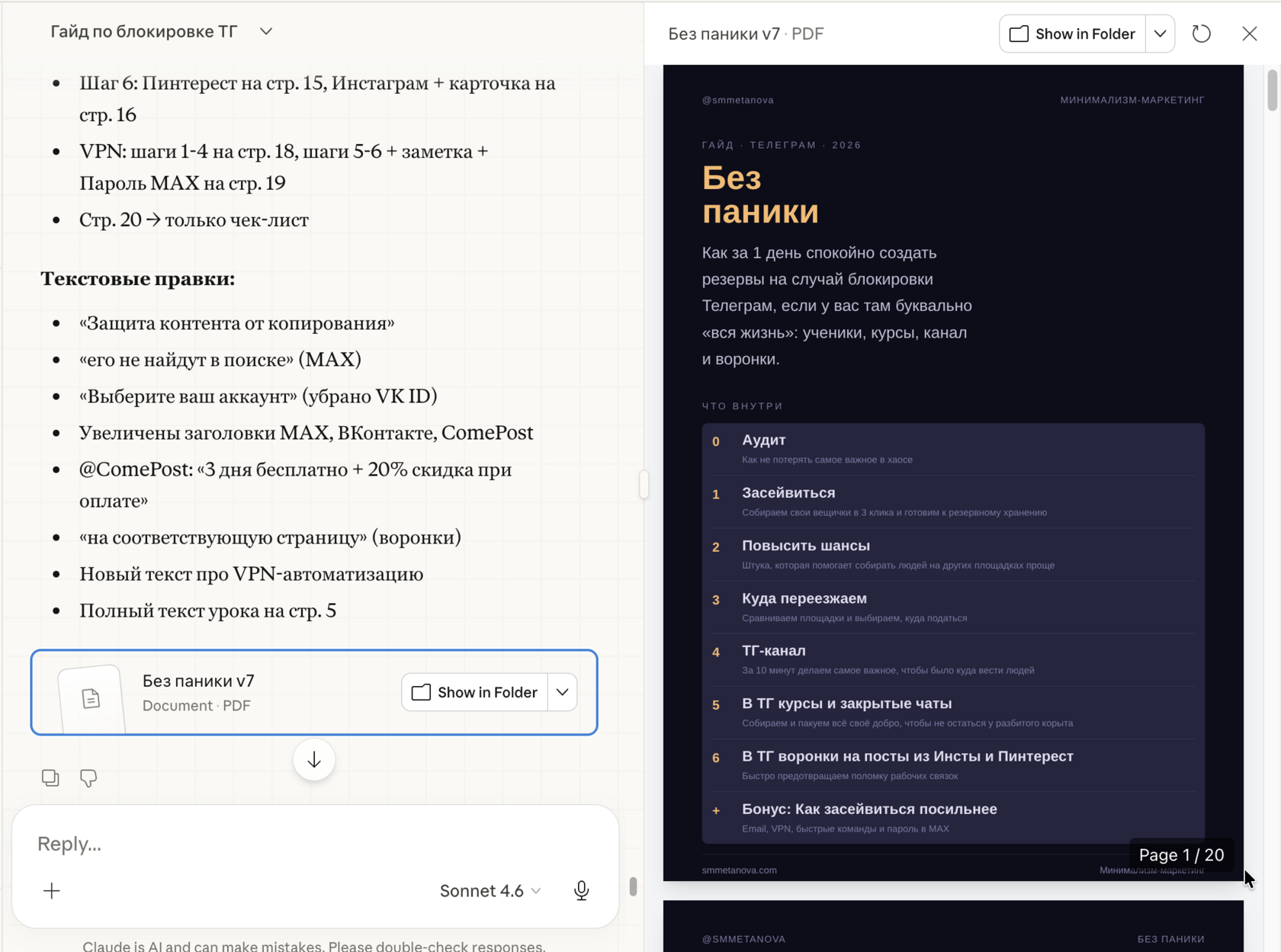Click the Reply message input field
The width and height of the screenshot is (1281, 952).
click(315, 844)
